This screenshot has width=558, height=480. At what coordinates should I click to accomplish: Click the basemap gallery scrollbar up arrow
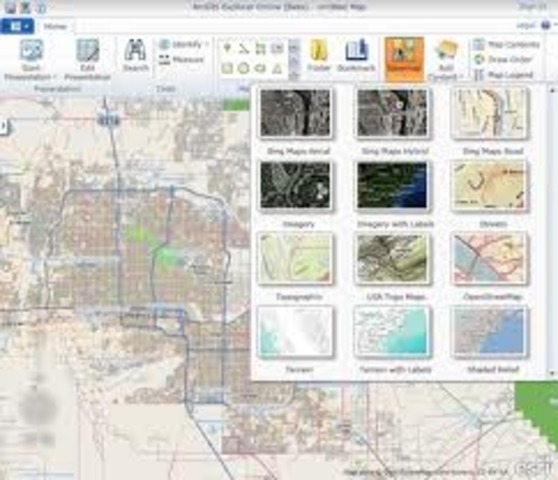tap(552, 90)
